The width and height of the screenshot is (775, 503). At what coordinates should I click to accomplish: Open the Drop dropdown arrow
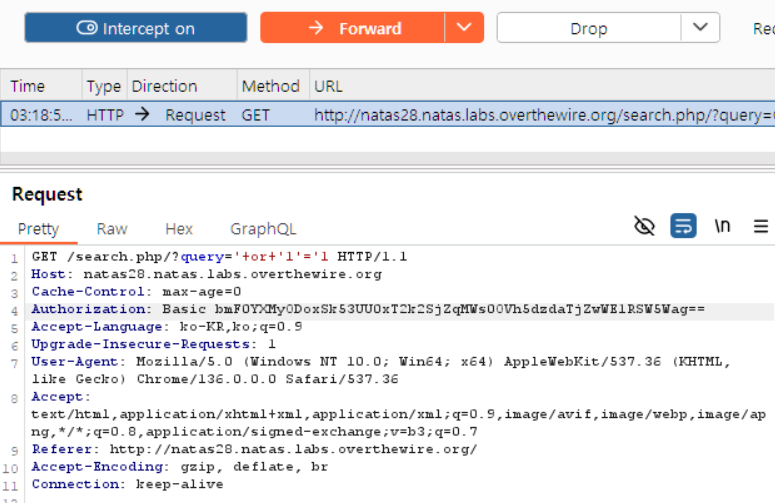point(700,28)
